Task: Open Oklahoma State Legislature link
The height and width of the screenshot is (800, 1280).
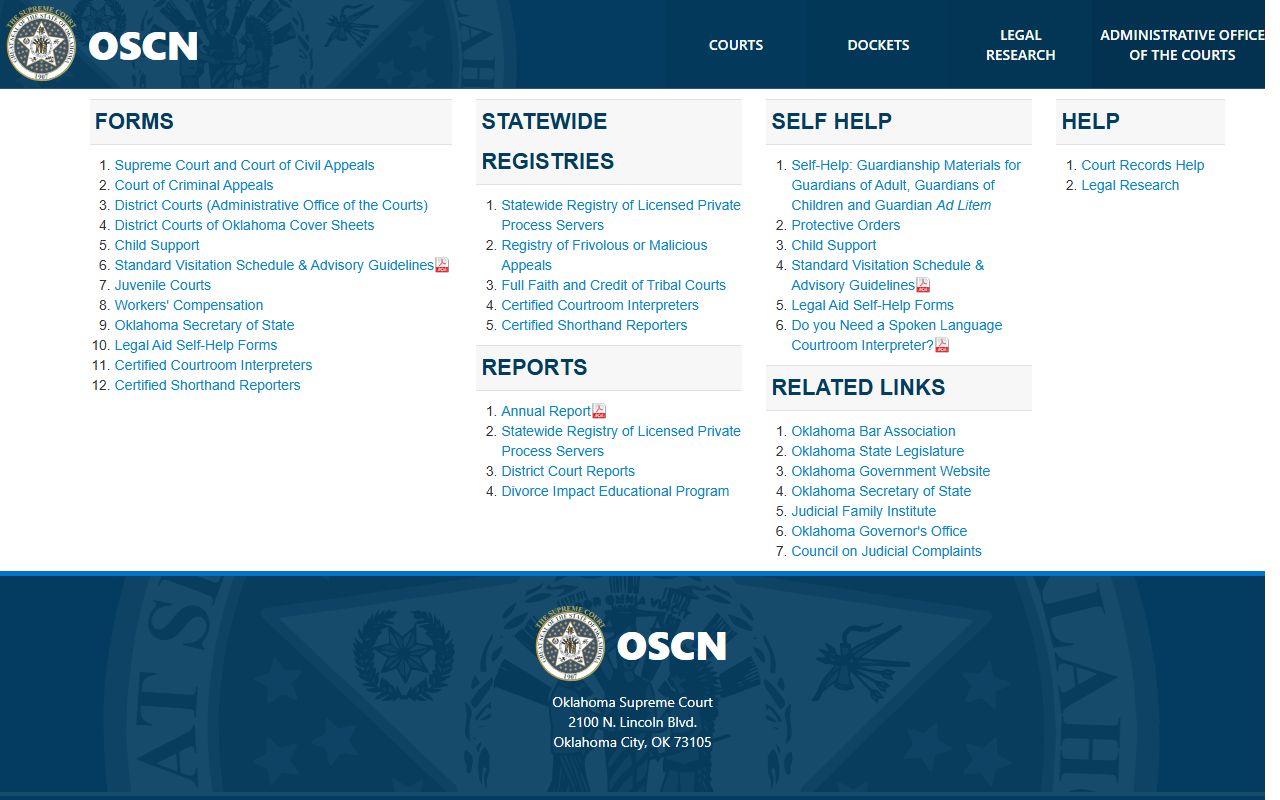Action: click(x=877, y=451)
